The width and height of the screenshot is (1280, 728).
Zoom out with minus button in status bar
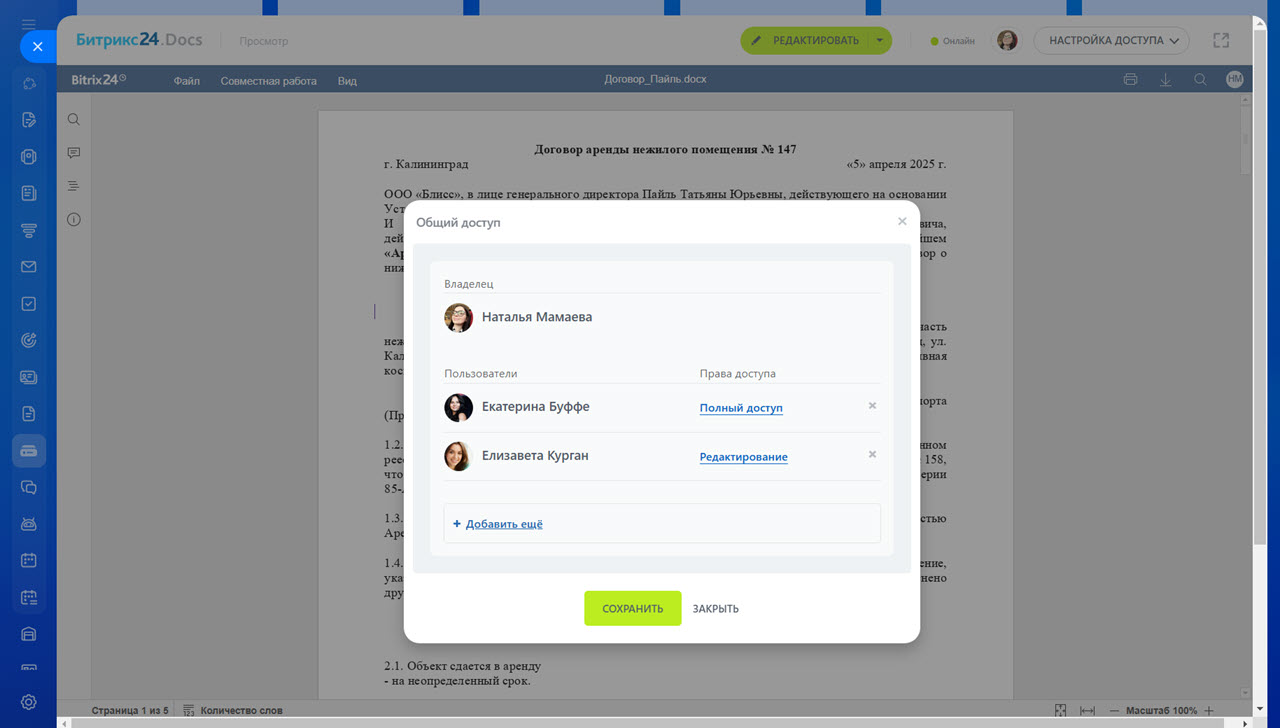tap(1115, 710)
